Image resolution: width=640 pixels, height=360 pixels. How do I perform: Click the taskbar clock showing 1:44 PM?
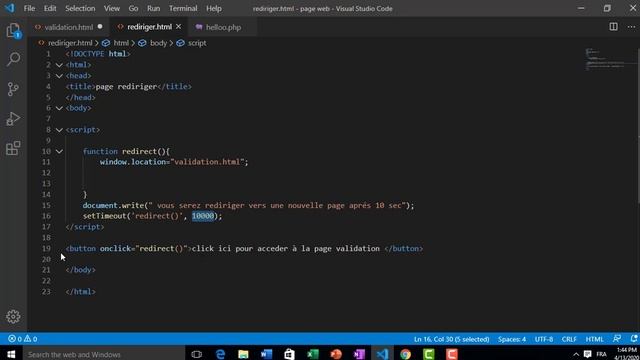coord(626,354)
